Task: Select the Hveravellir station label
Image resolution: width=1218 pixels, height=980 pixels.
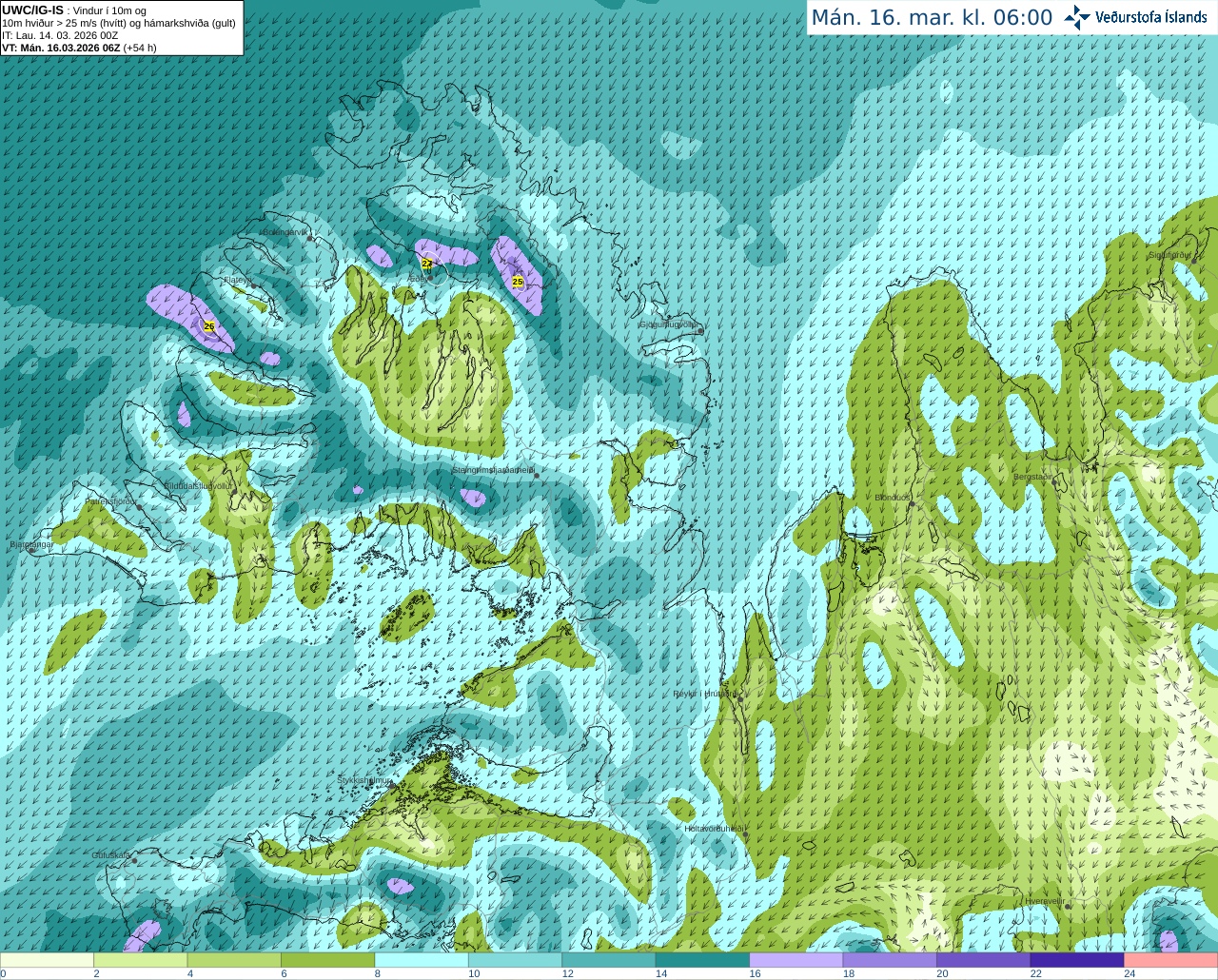Action: [1045, 900]
